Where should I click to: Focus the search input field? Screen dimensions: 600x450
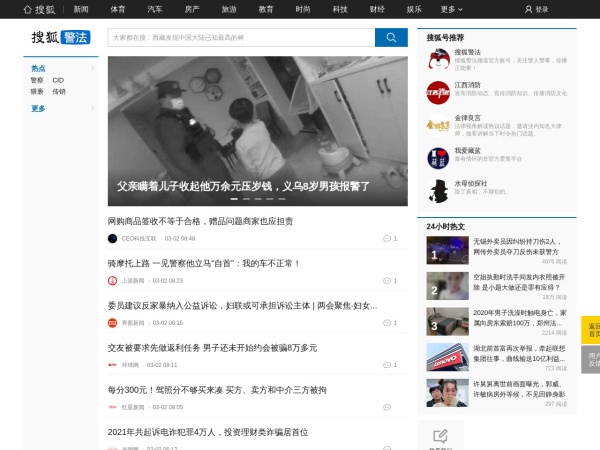240,38
